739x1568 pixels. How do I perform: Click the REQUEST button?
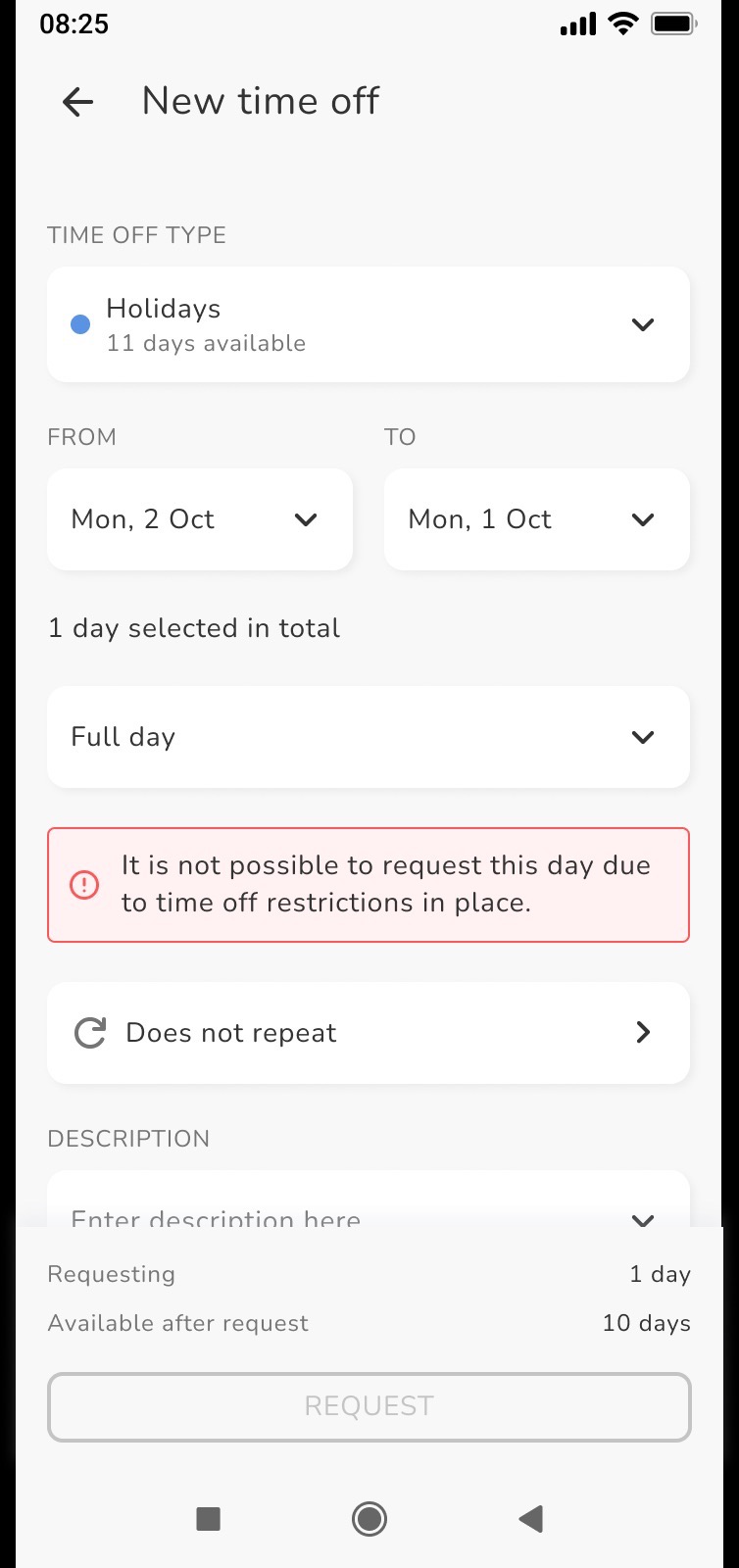[369, 1407]
